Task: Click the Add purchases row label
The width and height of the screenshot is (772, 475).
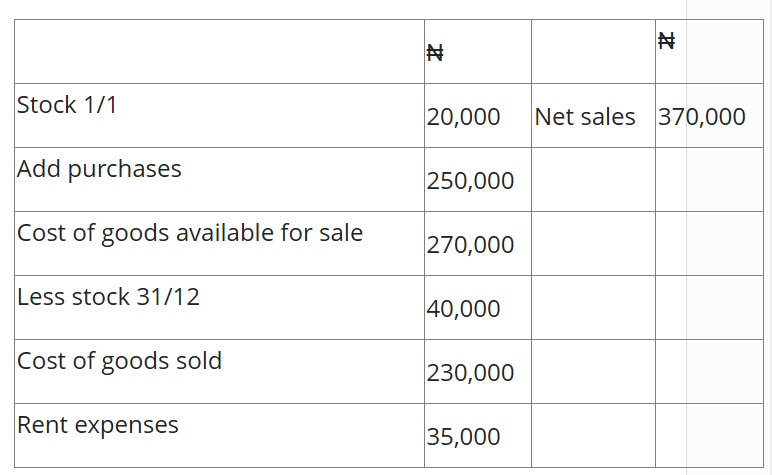Action: pos(99,168)
